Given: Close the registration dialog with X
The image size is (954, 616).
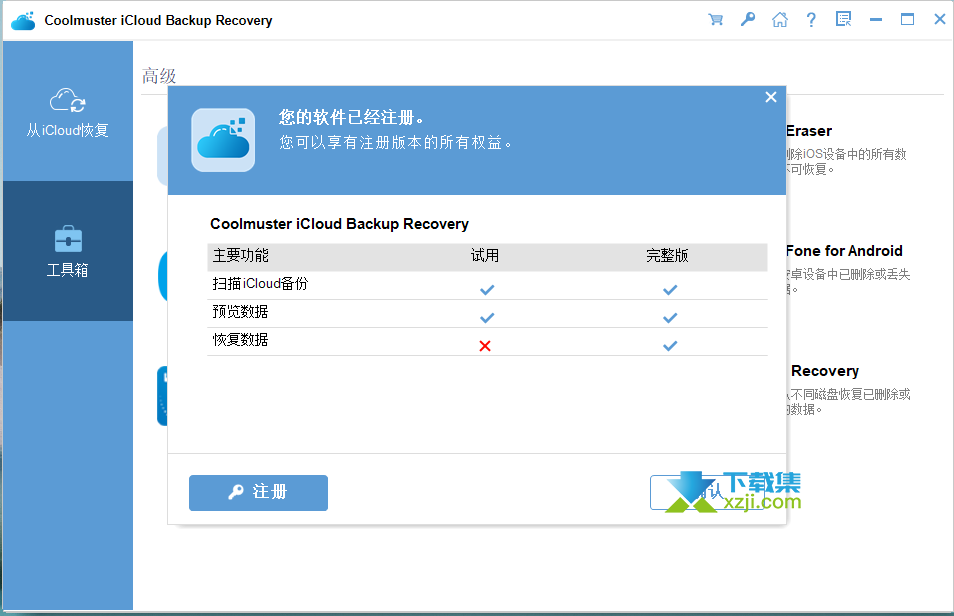Looking at the screenshot, I should (771, 97).
